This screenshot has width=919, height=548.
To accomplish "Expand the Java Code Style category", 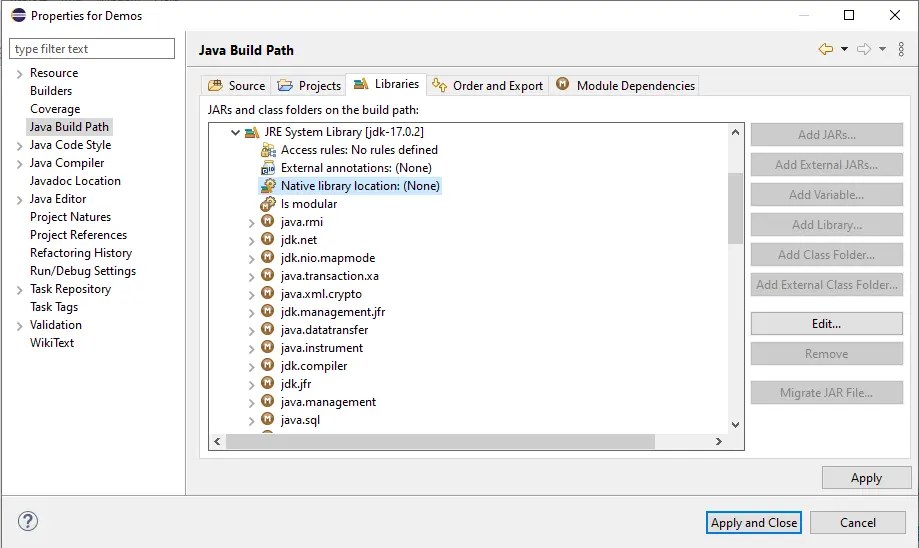I will (x=19, y=146).
